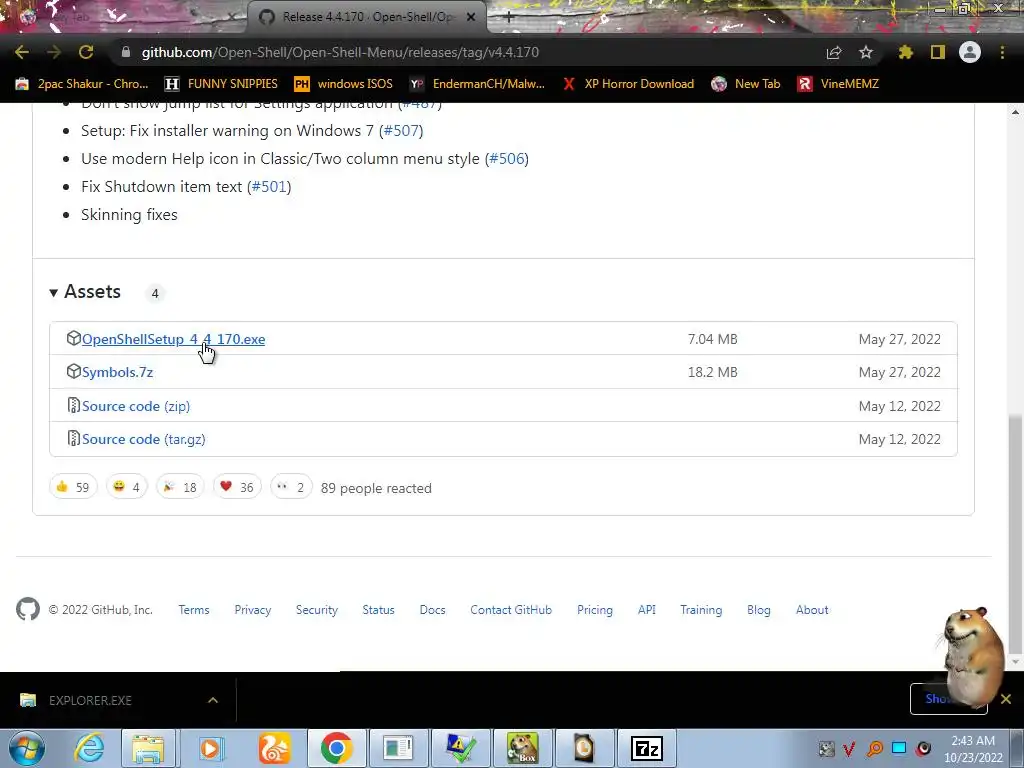Click the address bar URL field
This screenshot has height=768, width=1024.
340,52
